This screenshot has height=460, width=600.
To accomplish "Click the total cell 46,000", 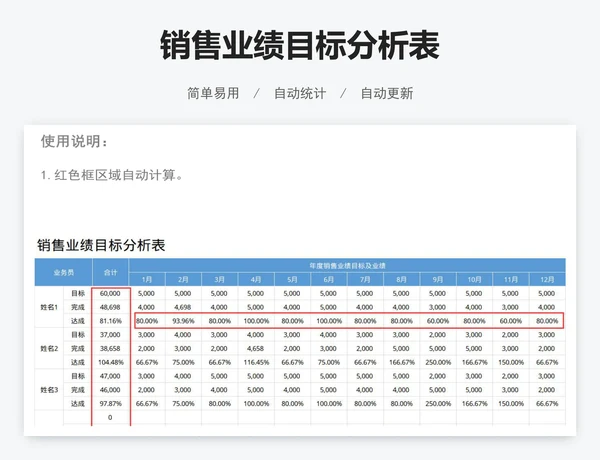I will (110, 390).
